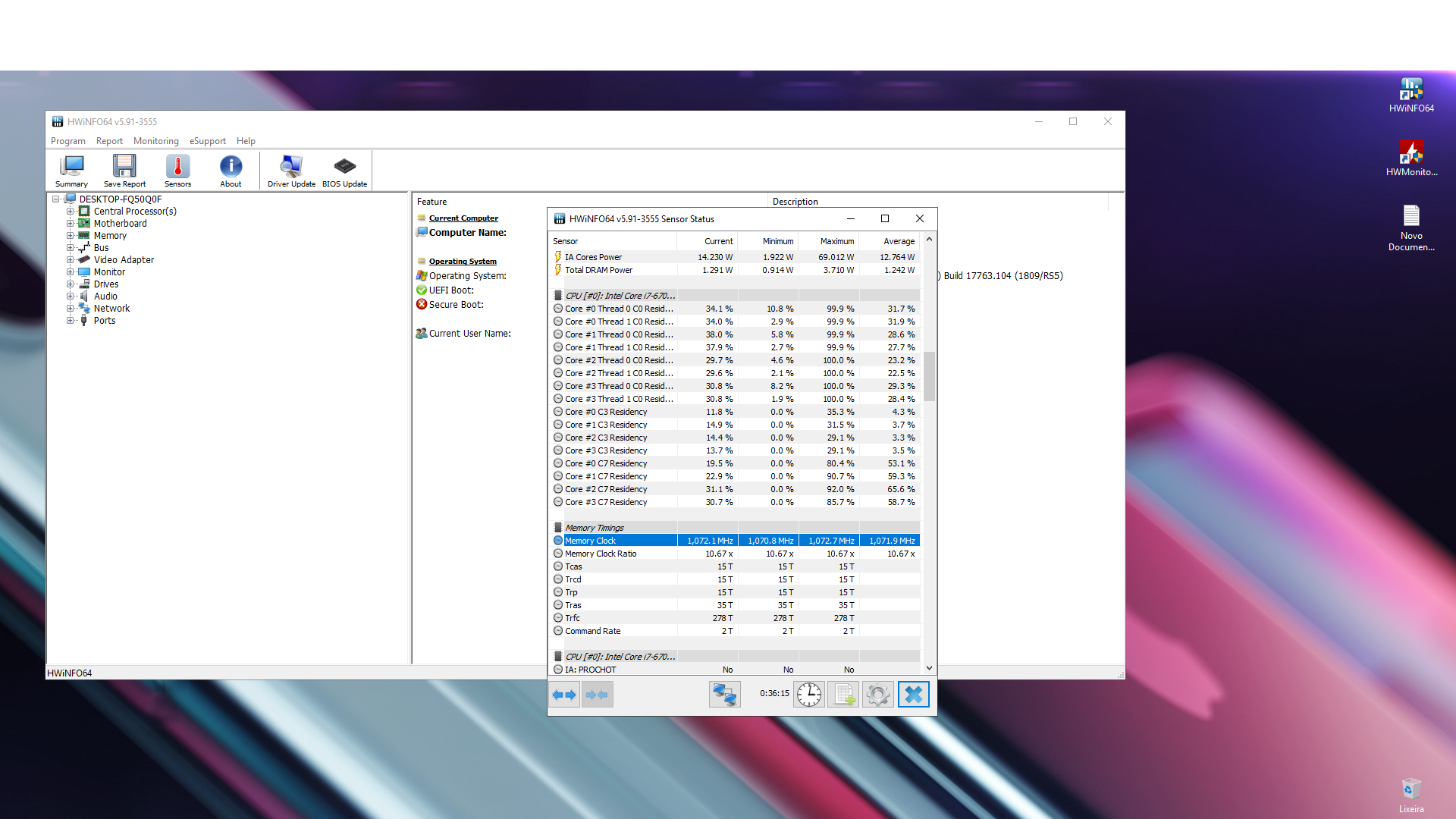Select Core #3 C7 Residency row

pos(734,502)
